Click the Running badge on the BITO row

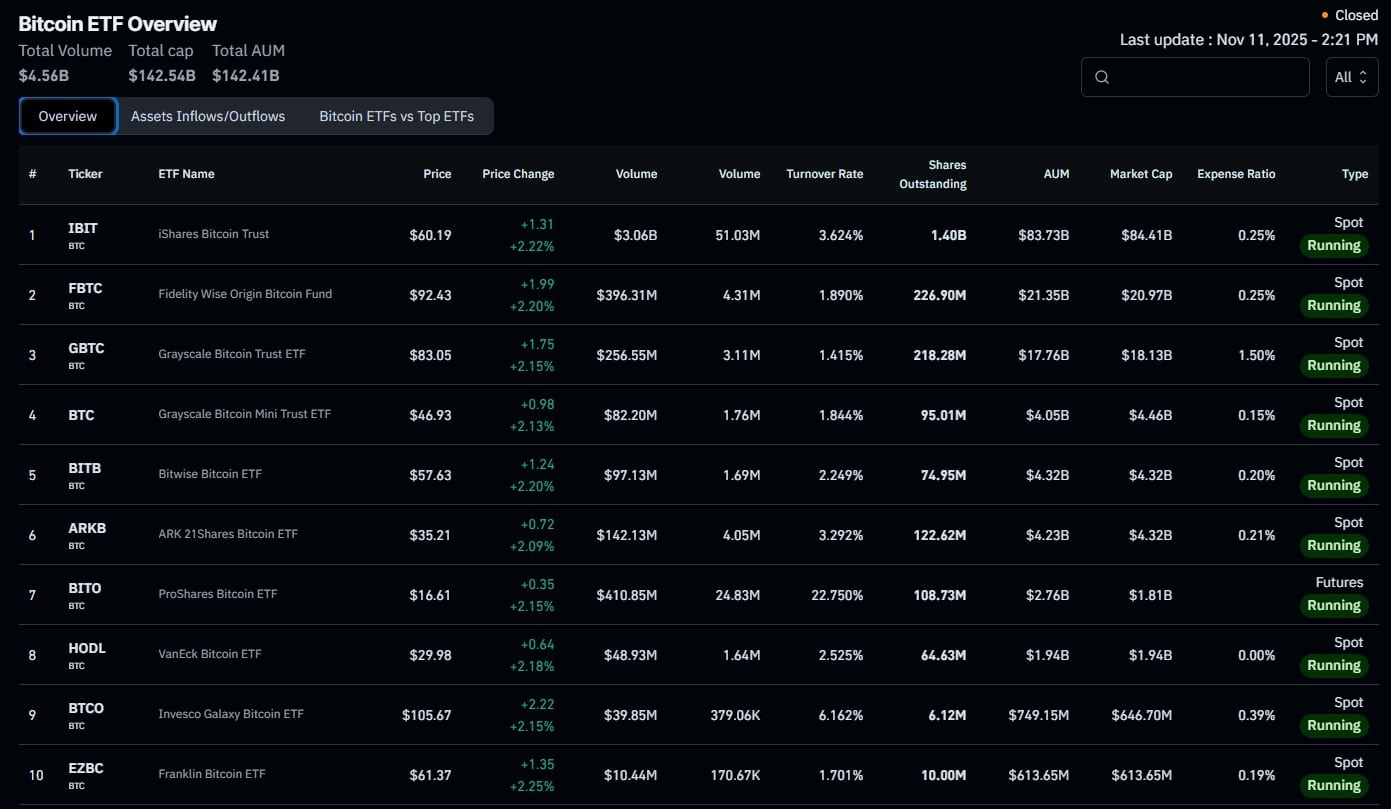(x=1333, y=605)
